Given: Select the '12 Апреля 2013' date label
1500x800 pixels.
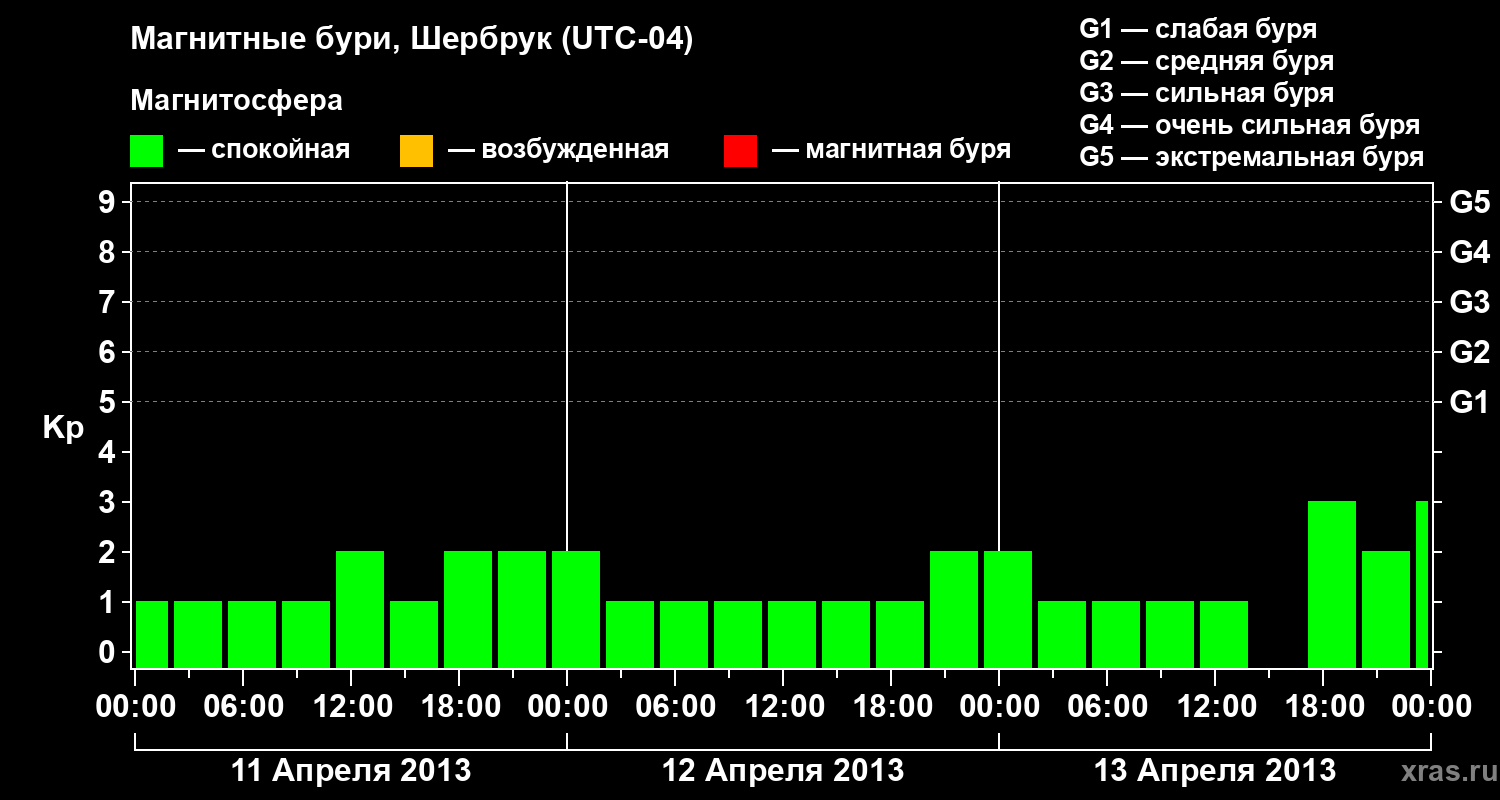Looking at the screenshot, I should click(783, 771).
